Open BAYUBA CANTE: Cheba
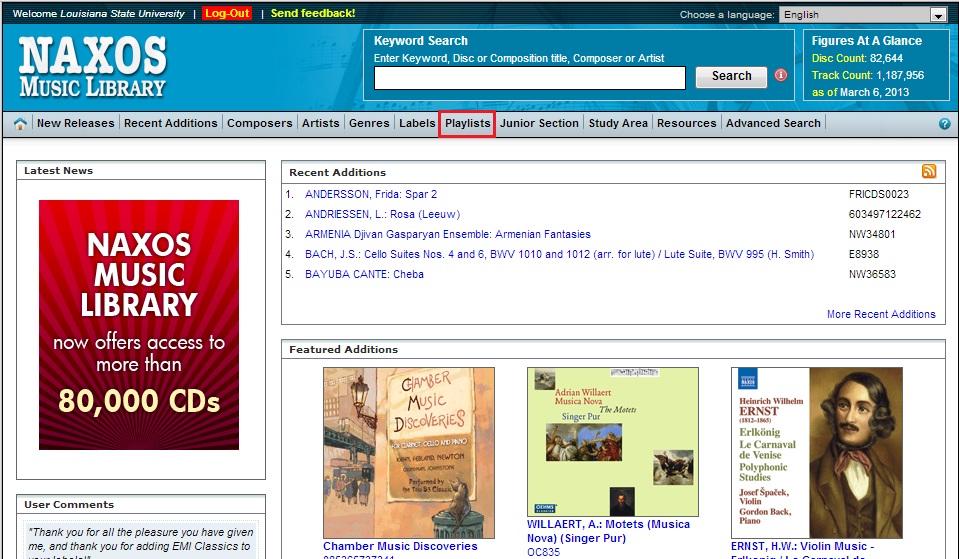Image resolution: width=959 pixels, height=559 pixels. pyautogui.click(x=364, y=275)
